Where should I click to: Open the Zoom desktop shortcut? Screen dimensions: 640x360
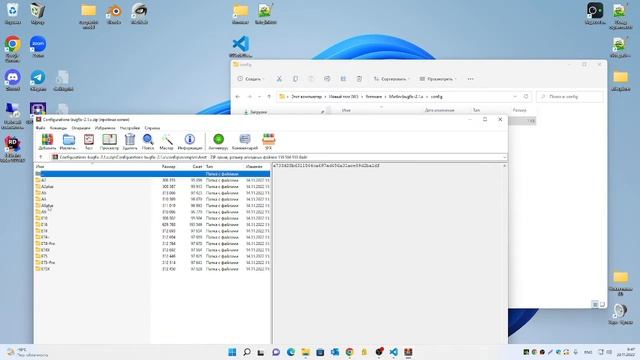[x=38, y=46]
